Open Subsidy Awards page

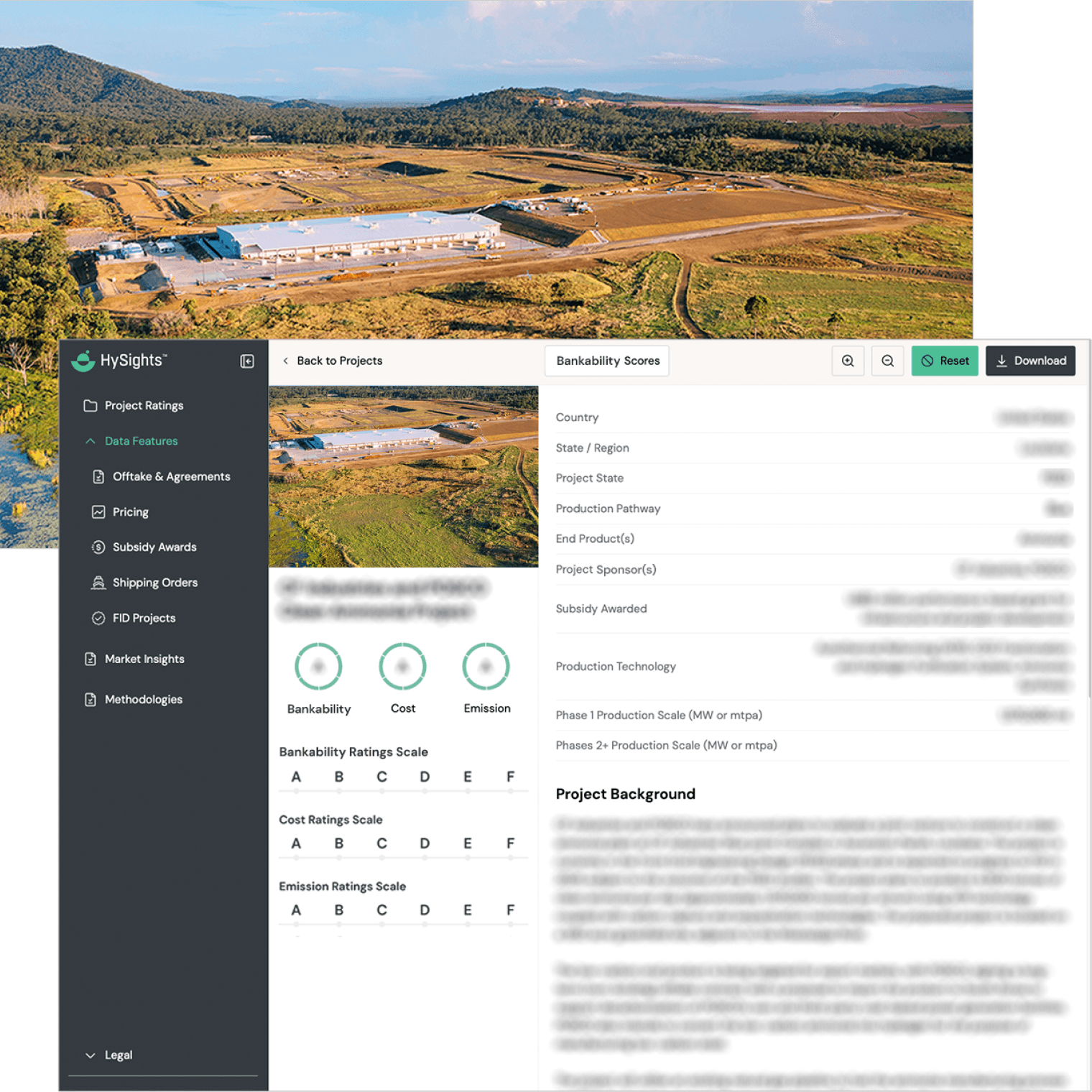(154, 547)
